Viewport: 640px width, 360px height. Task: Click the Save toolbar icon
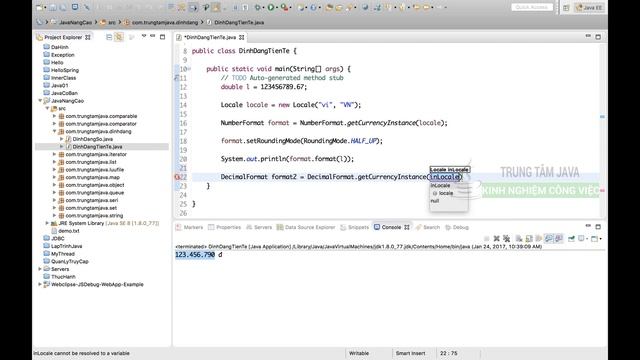tap(53, 7)
